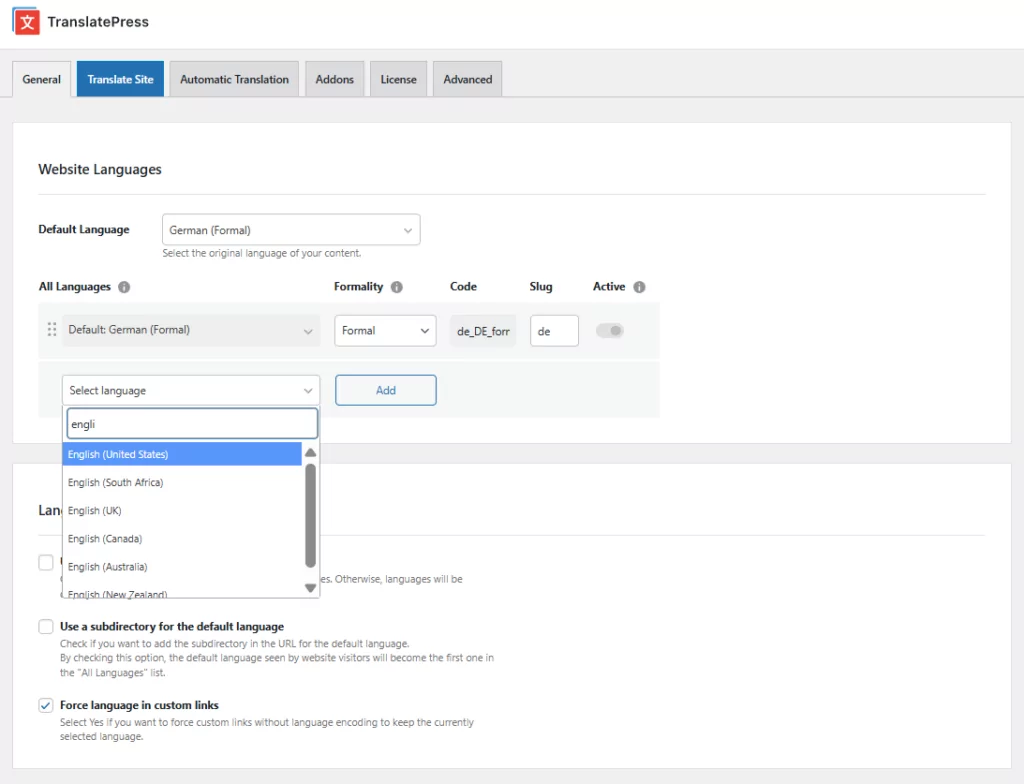Click scroll down arrow in language list
Image resolution: width=1024 pixels, height=784 pixels.
coord(311,588)
